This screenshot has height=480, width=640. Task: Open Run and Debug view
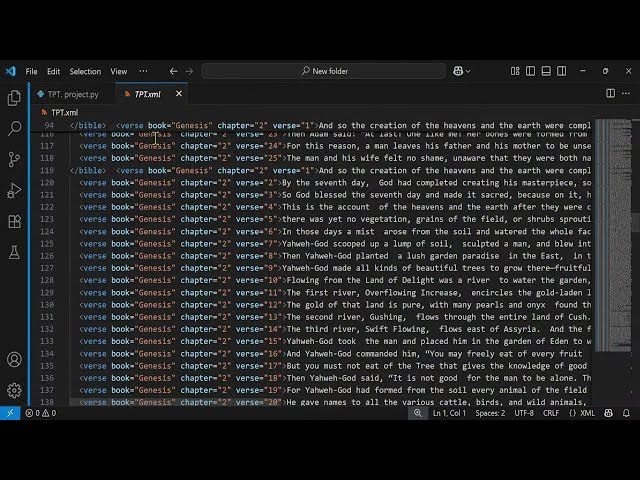(14, 191)
